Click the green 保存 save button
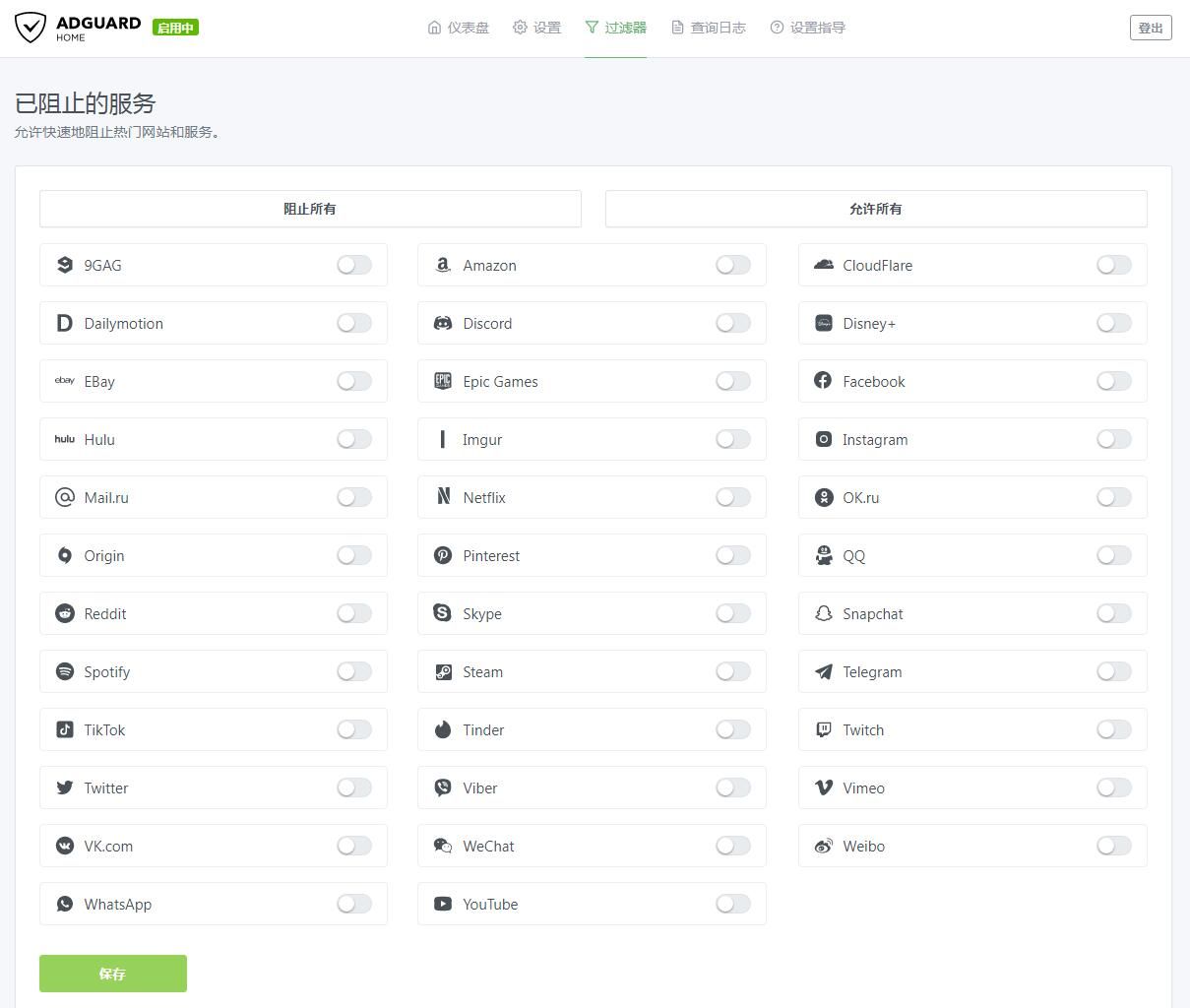Image resolution: width=1190 pixels, height=1008 pixels. (x=113, y=974)
